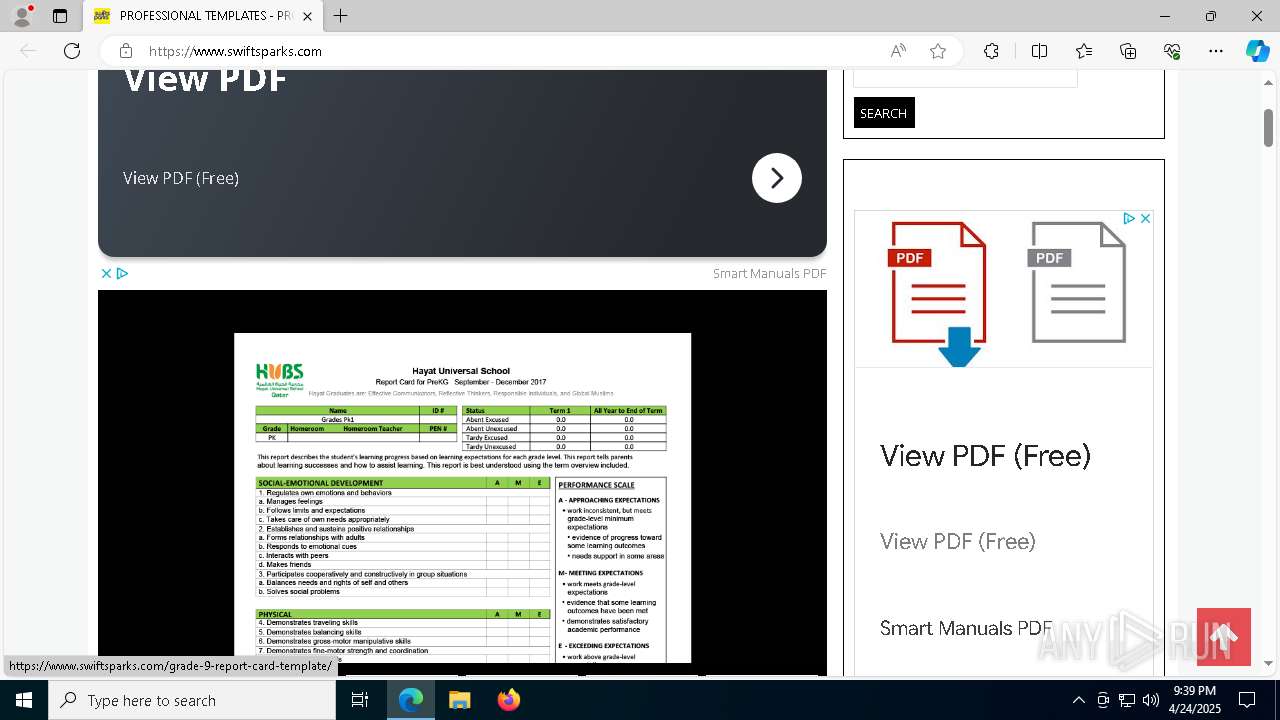The height and width of the screenshot is (720, 1280).
Task: Click the SEARCH button
Action: click(884, 113)
